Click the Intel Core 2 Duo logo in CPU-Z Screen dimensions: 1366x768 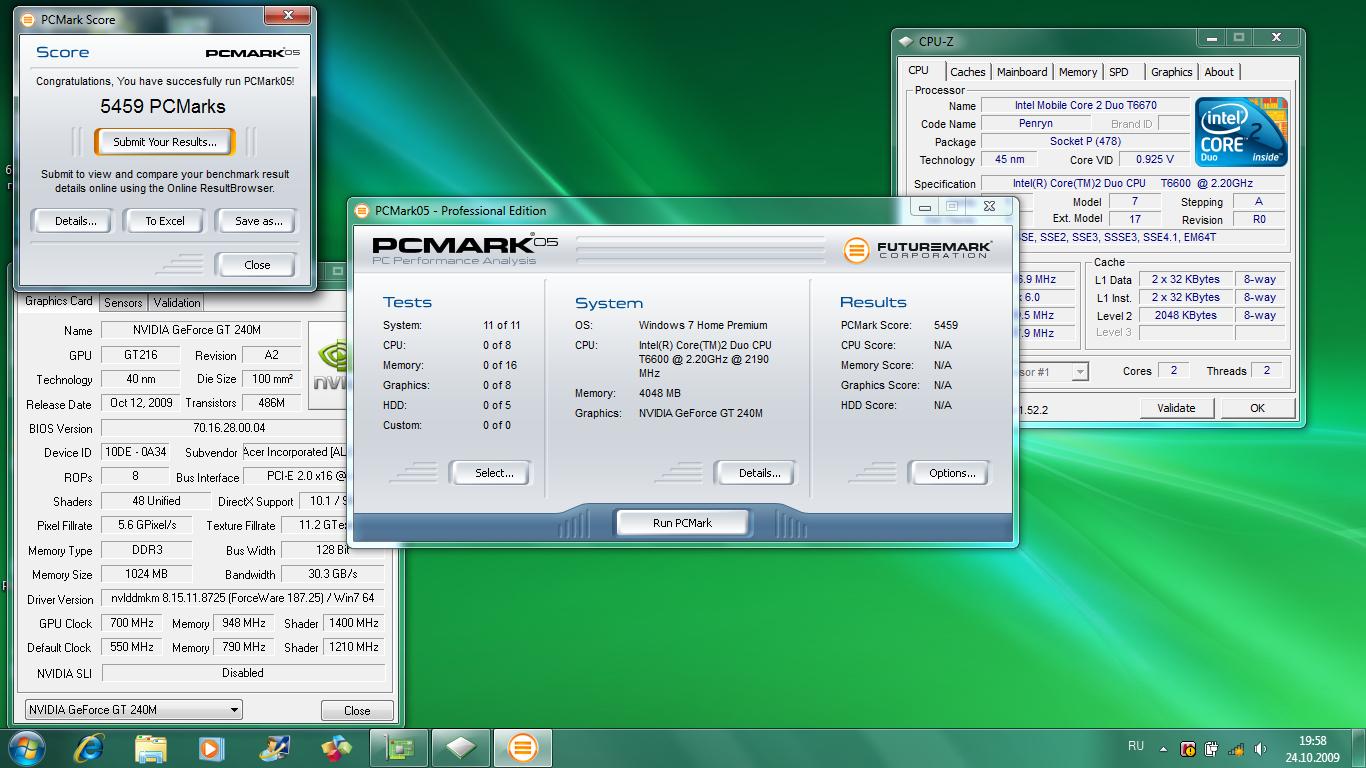1241,131
